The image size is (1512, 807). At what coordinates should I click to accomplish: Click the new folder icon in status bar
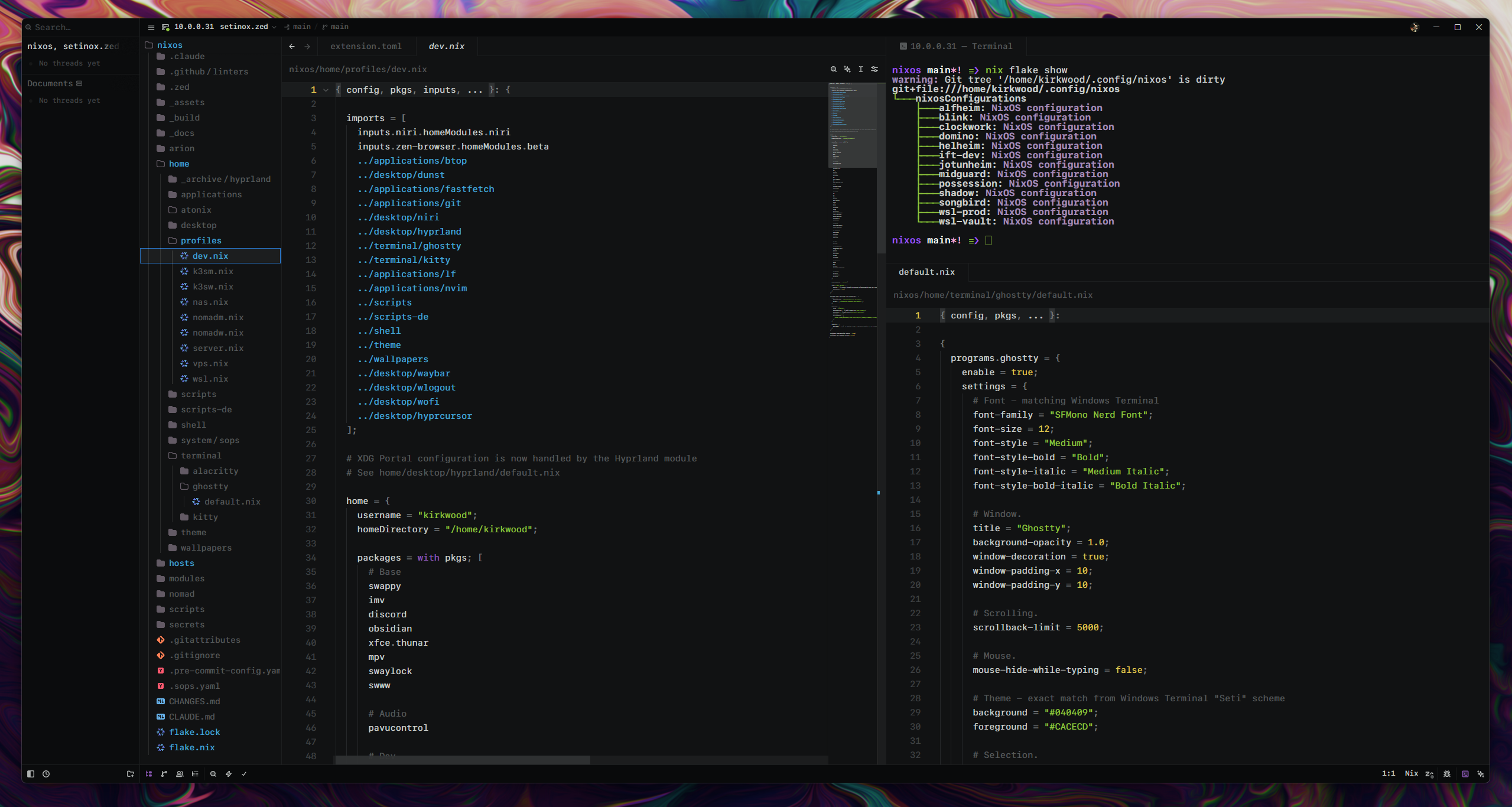click(131, 774)
